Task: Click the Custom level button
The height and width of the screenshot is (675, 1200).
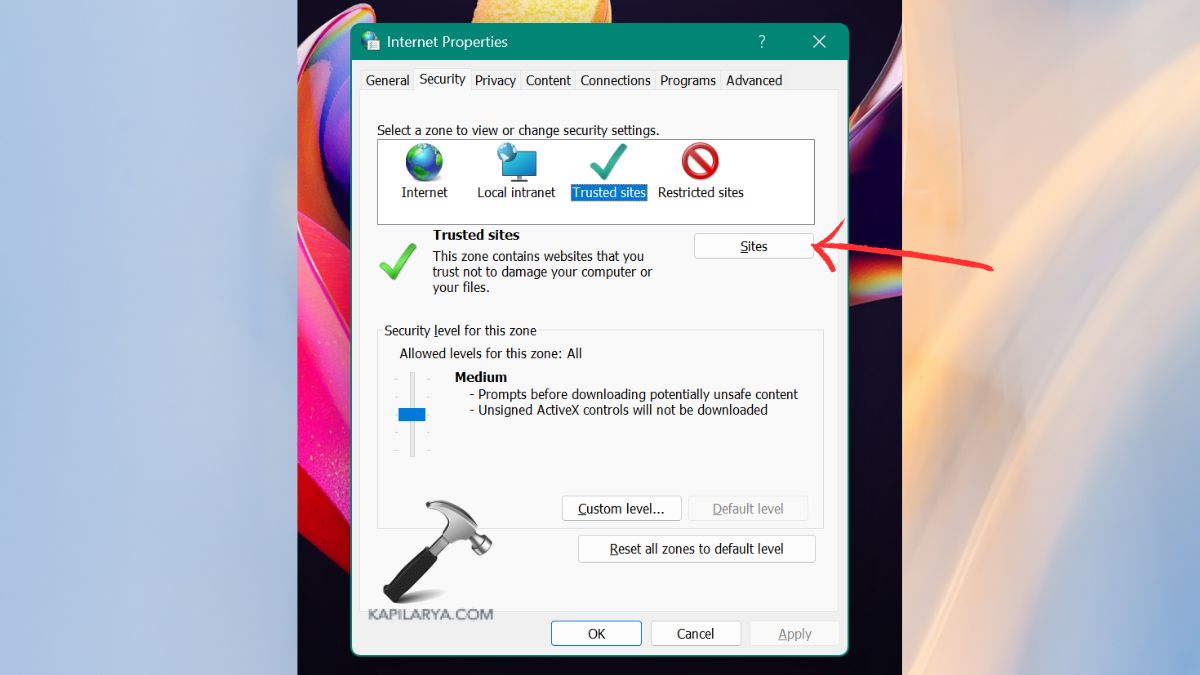Action: (621, 508)
